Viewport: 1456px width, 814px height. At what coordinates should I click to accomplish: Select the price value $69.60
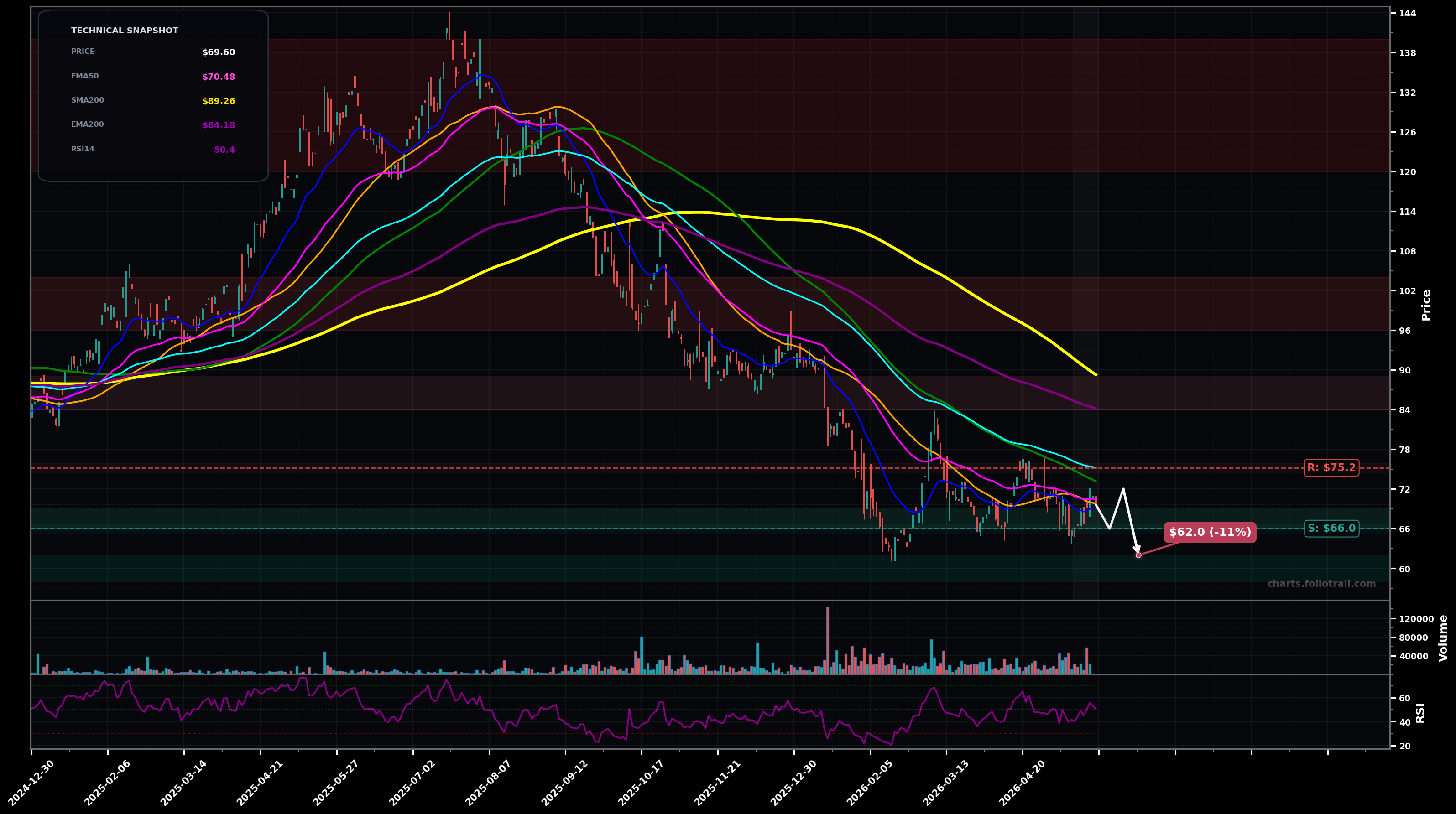(x=218, y=52)
